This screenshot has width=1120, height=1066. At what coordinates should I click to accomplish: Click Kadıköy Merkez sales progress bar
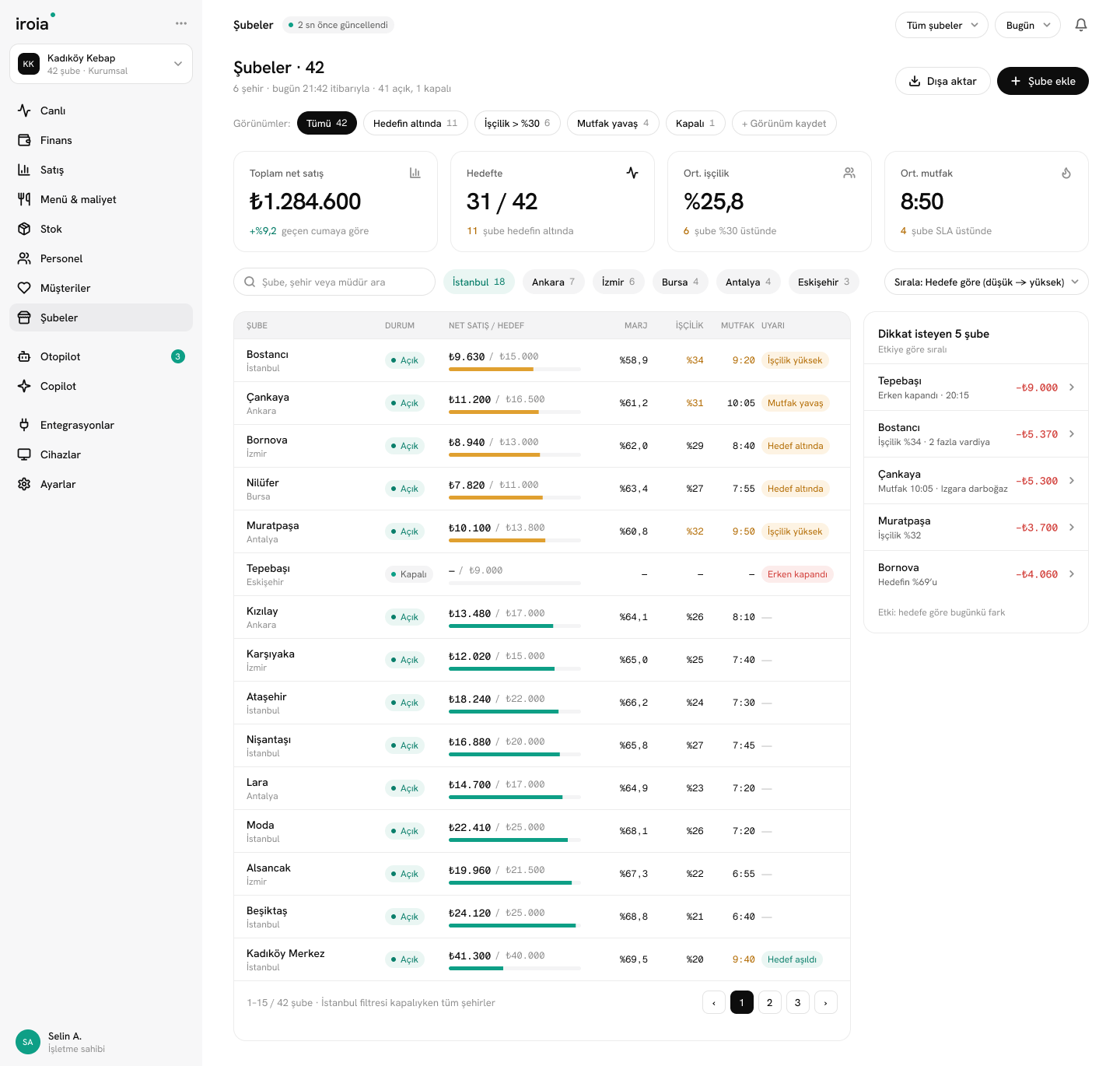point(515,968)
